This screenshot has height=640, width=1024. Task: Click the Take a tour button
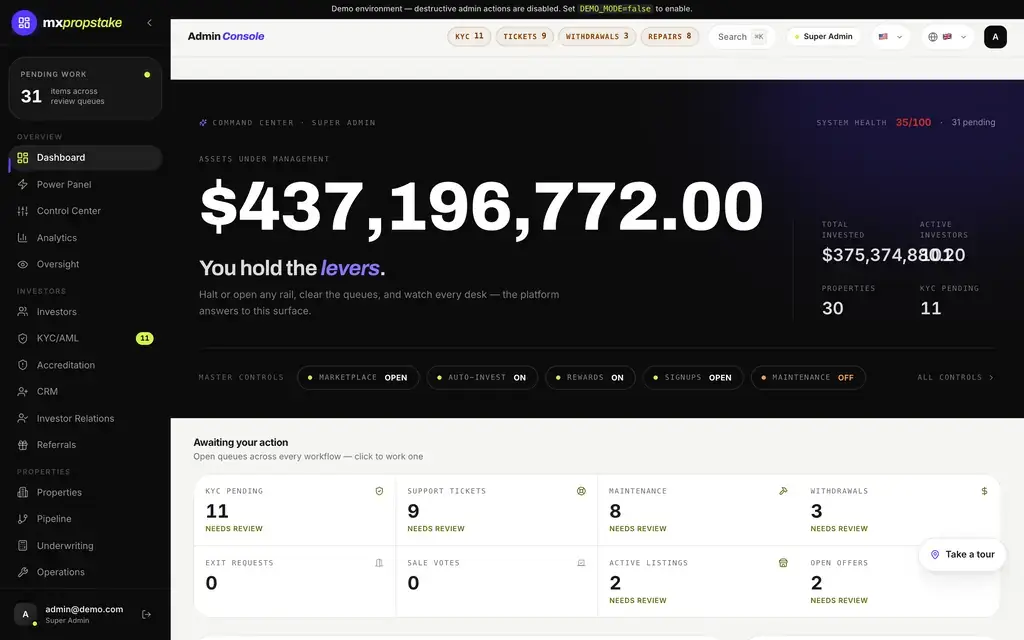click(963, 554)
